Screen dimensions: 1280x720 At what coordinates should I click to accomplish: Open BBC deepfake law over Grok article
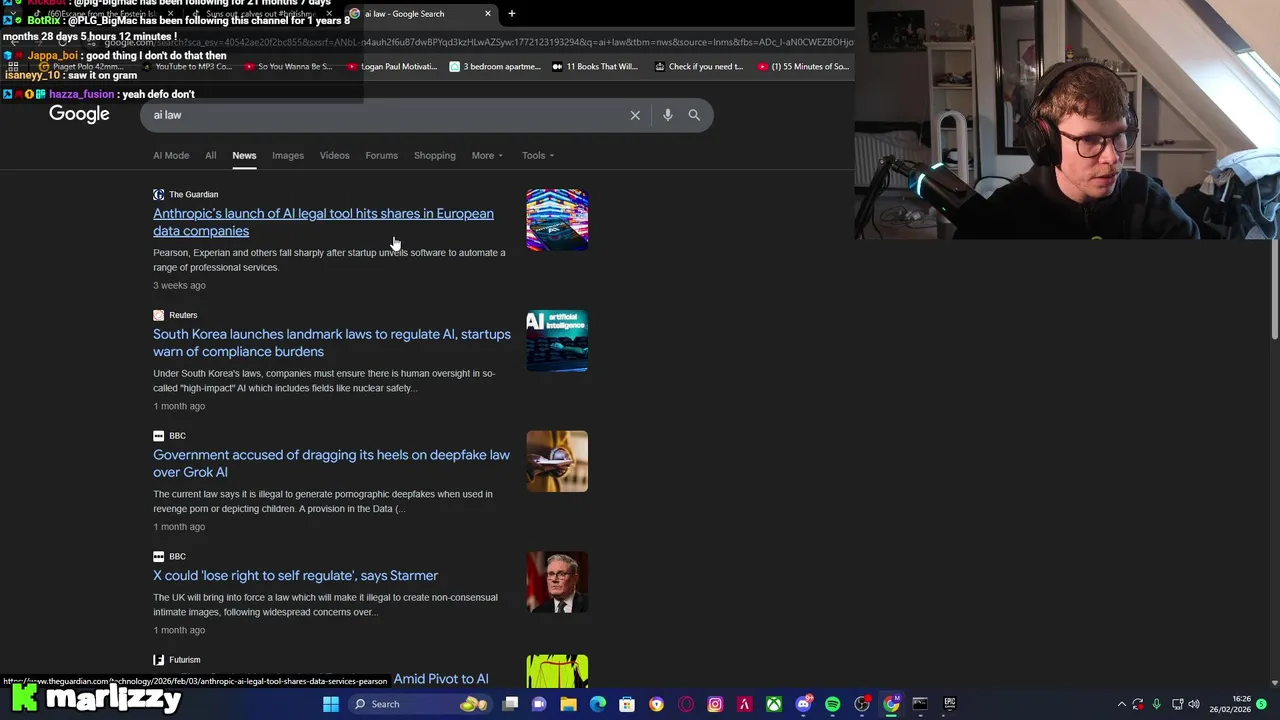coord(331,463)
